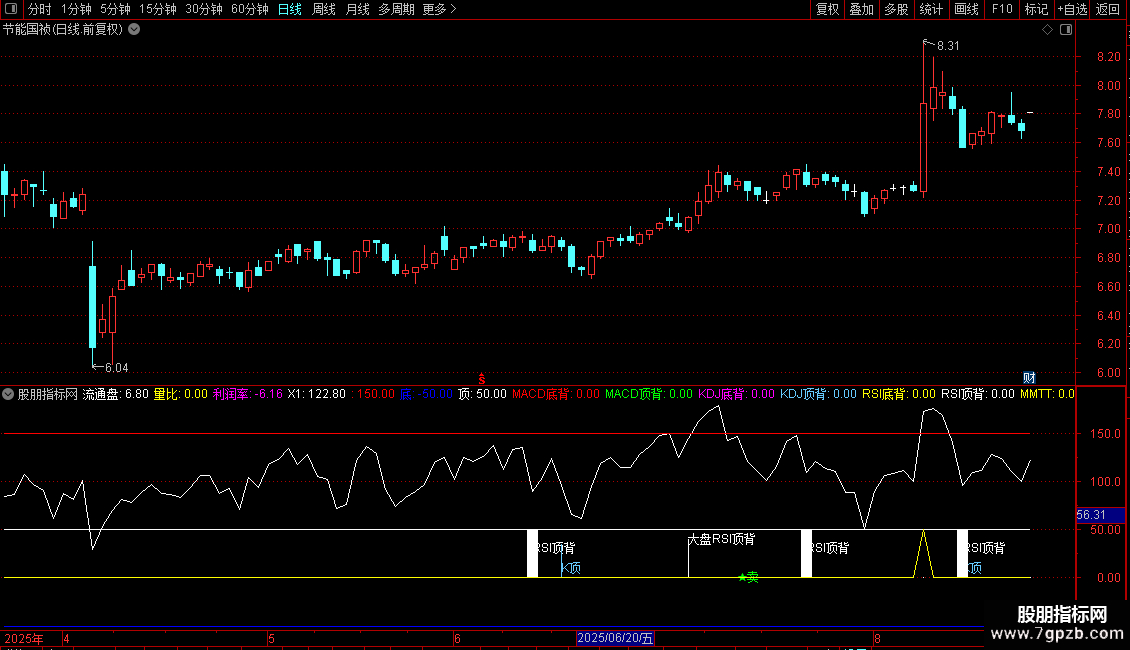Image resolution: width=1130 pixels, height=650 pixels.
Task: Click the 6.04 low price label
Action: click(117, 368)
